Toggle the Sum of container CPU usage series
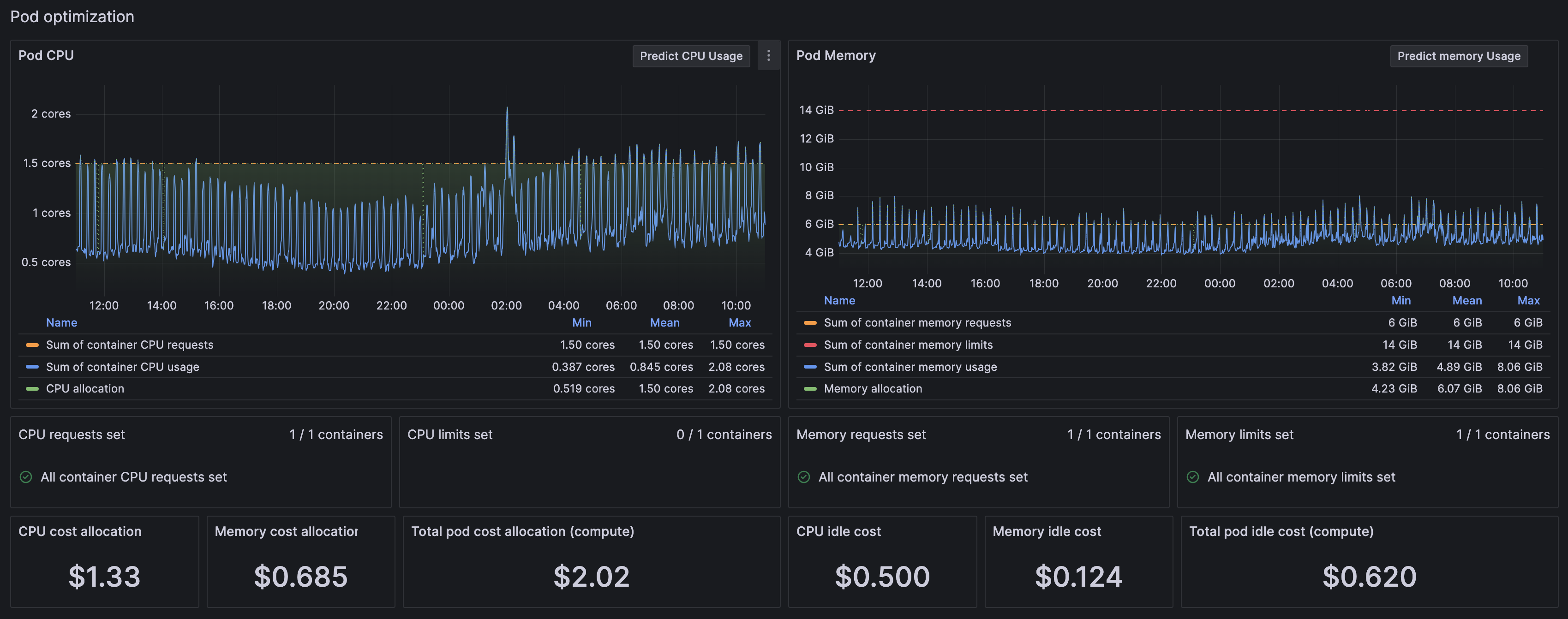The height and width of the screenshot is (619, 1568). pyautogui.click(x=122, y=367)
